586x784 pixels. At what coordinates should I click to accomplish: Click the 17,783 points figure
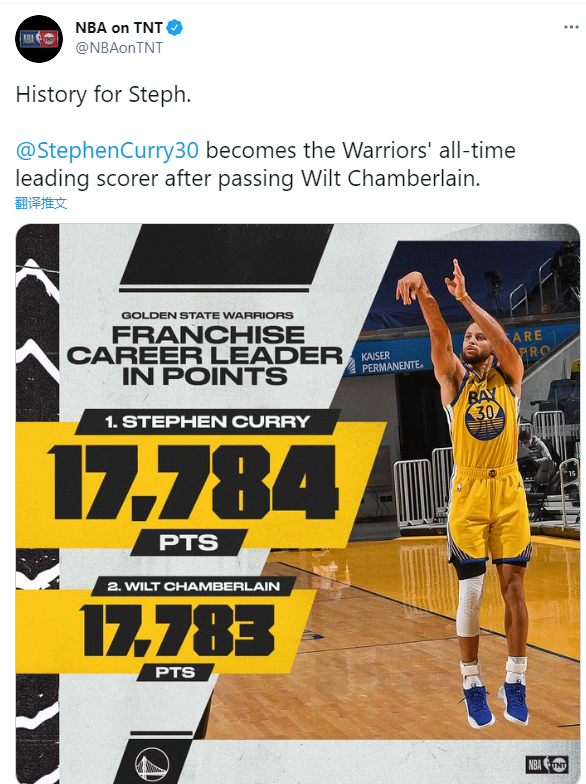[177, 630]
